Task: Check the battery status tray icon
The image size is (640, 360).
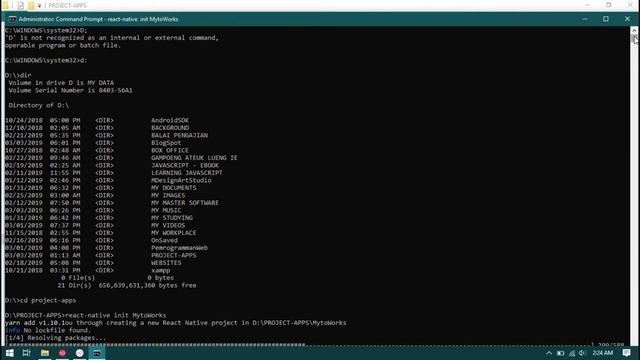Action: (560, 353)
